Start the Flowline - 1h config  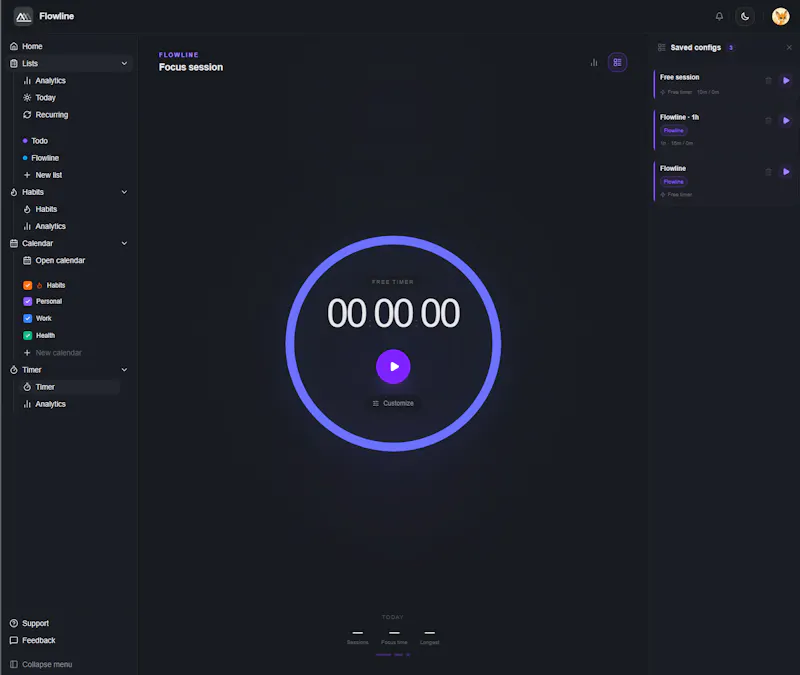pos(786,121)
